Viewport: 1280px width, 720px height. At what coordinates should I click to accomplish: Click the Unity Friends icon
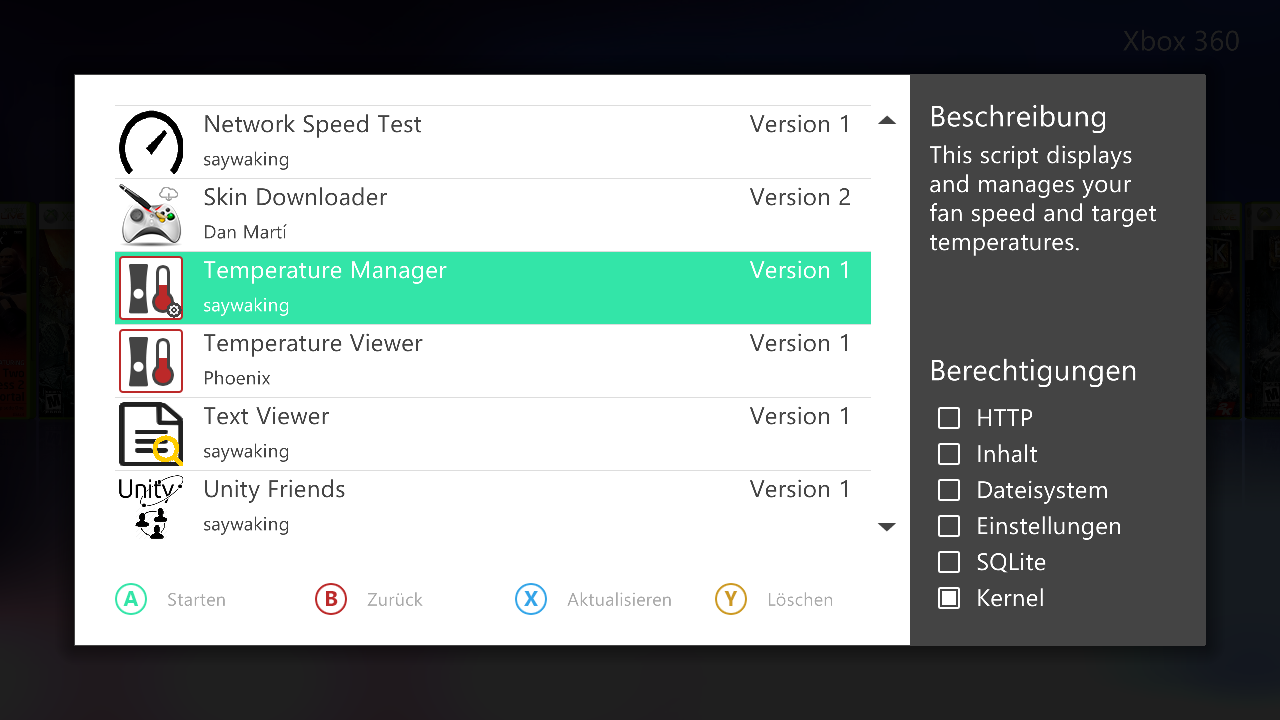[151, 507]
